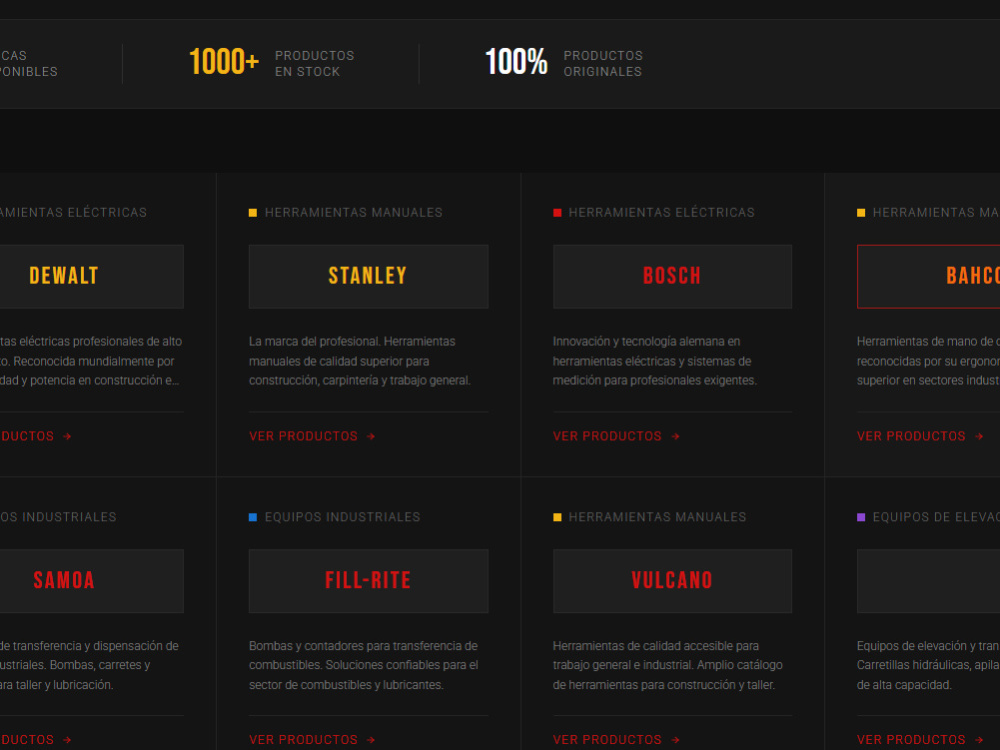
Task: Click purple square beside Equipos de Elevación label
Action: point(861,517)
